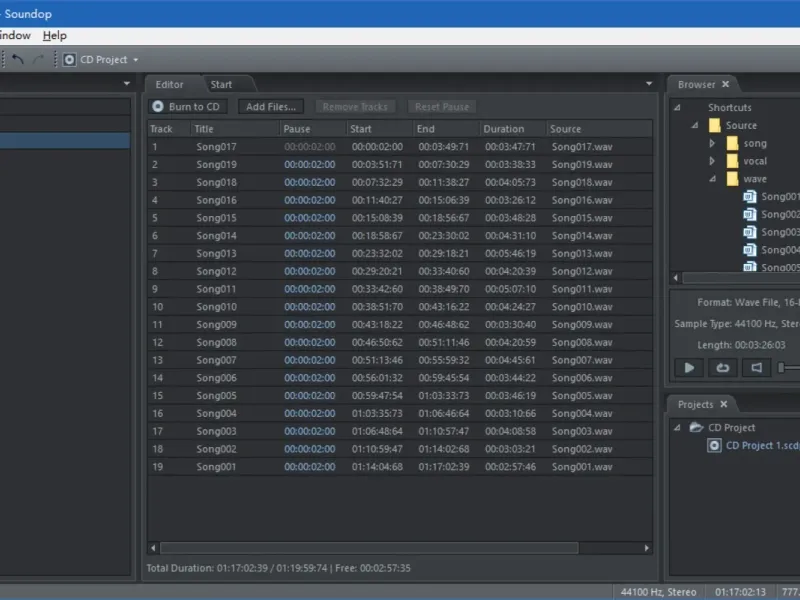Image resolution: width=800 pixels, height=600 pixels.
Task: Play the selected file preview
Action: click(x=689, y=367)
